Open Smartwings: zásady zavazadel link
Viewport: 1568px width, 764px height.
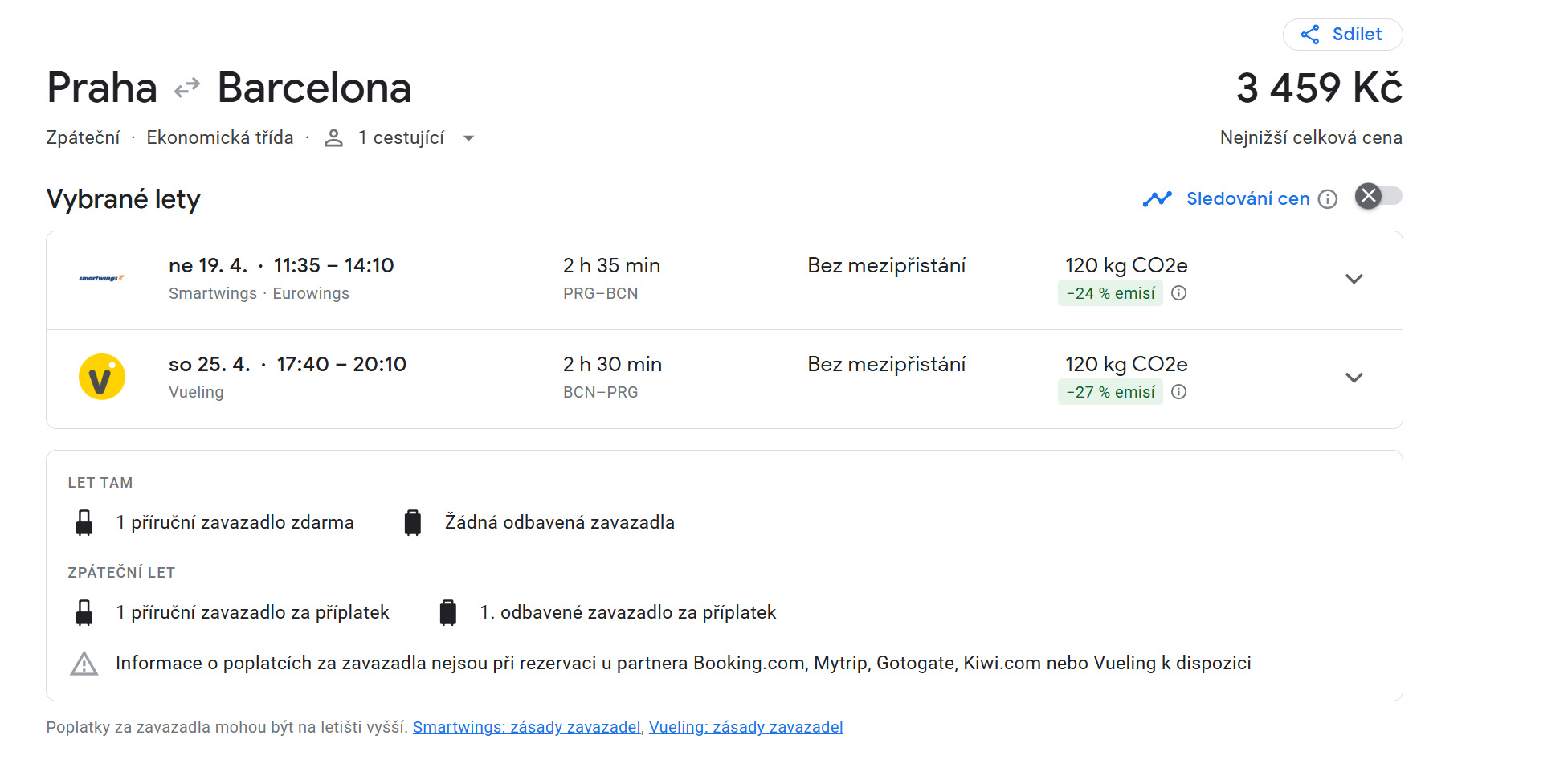pos(526,727)
